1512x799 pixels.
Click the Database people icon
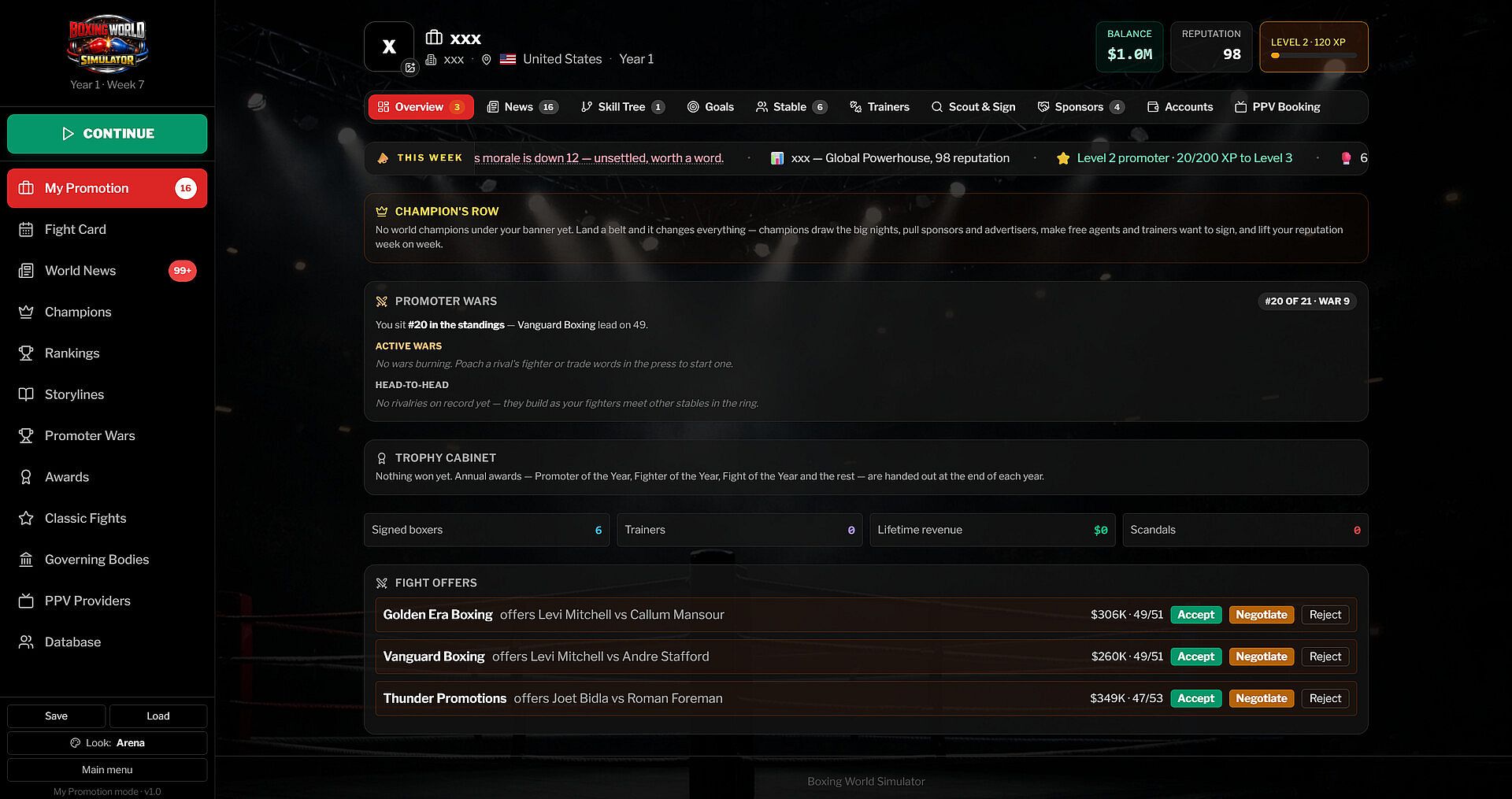pos(26,642)
